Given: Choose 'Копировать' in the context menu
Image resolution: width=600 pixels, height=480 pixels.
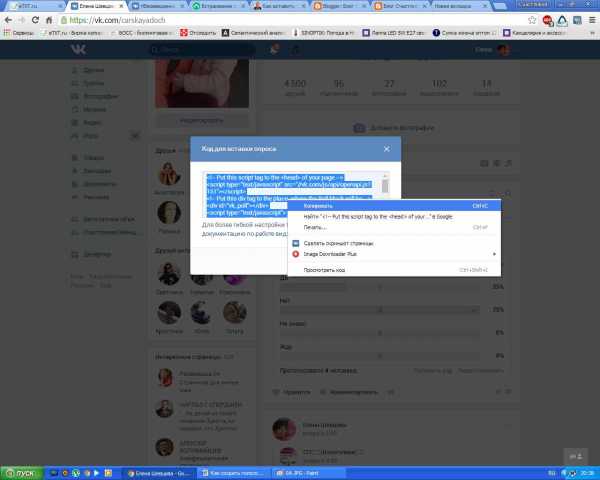Looking at the screenshot, I should pos(394,206).
